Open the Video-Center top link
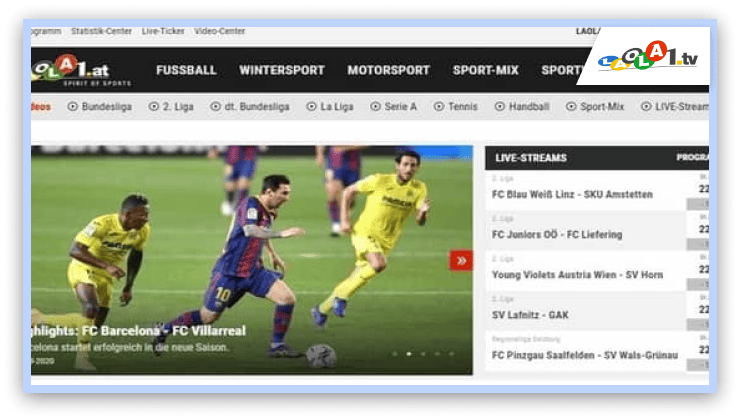 click(219, 31)
